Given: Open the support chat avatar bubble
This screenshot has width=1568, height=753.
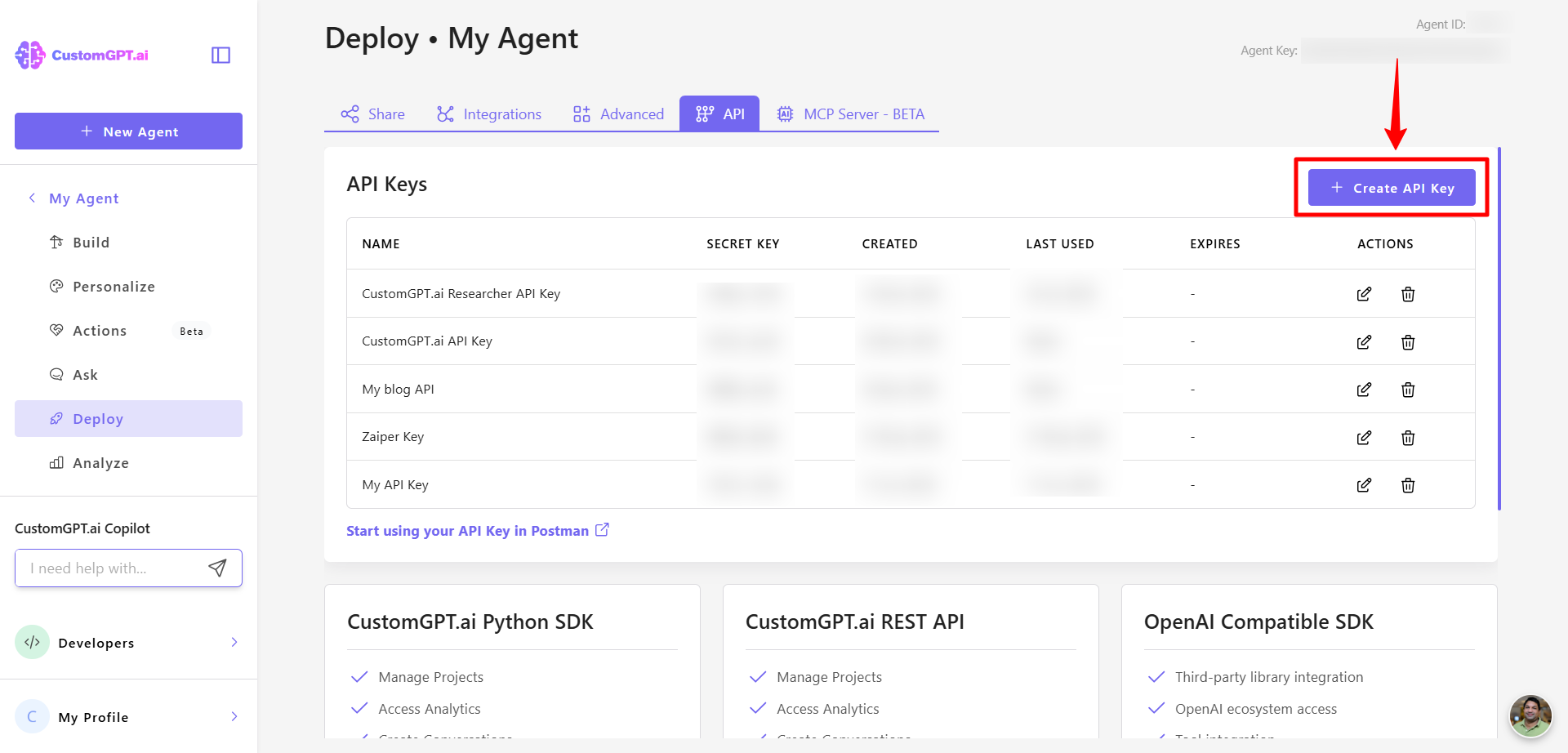Looking at the screenshot, I should (1530, 715).
